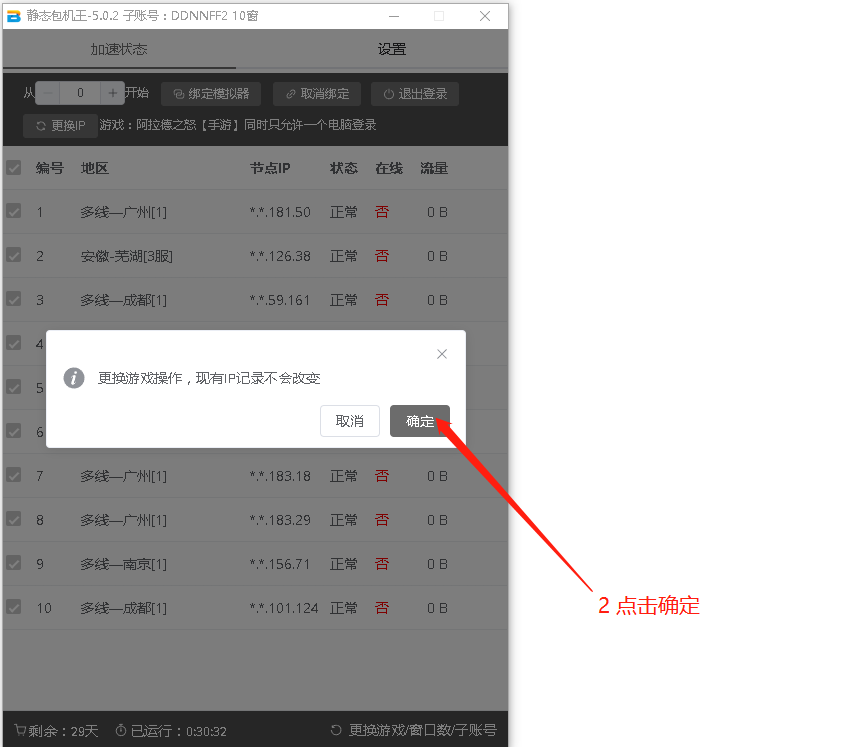The width and height of the screenshot is (861, 747).
Task: Click the info icon in the dialog
Action: (74, 378)
